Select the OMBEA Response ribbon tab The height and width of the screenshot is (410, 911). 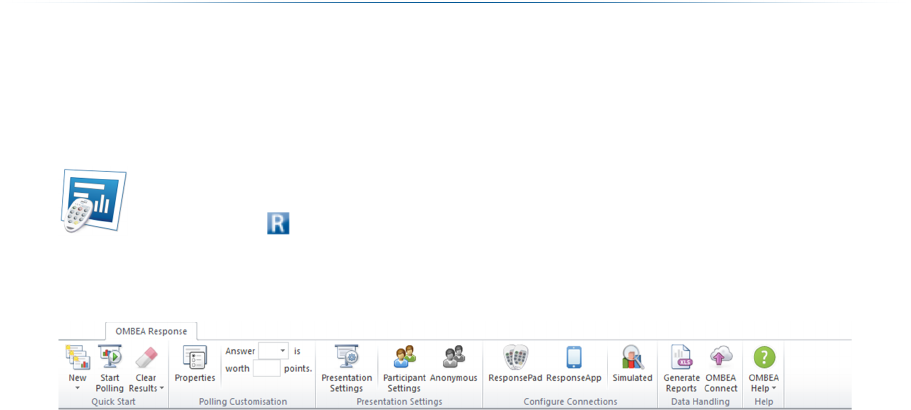[x=151, y=331]
